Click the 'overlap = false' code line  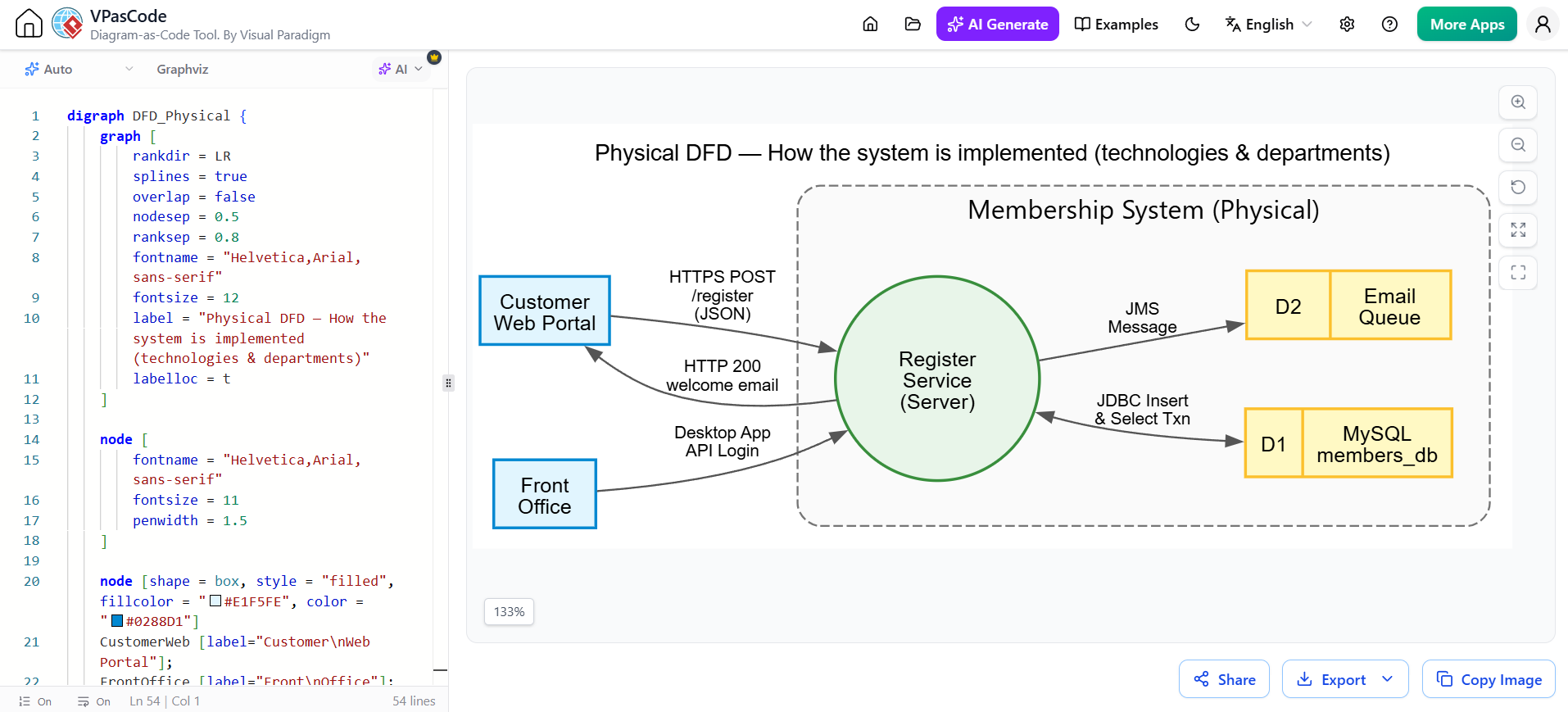pyautogui.click(x=194, y=197)
